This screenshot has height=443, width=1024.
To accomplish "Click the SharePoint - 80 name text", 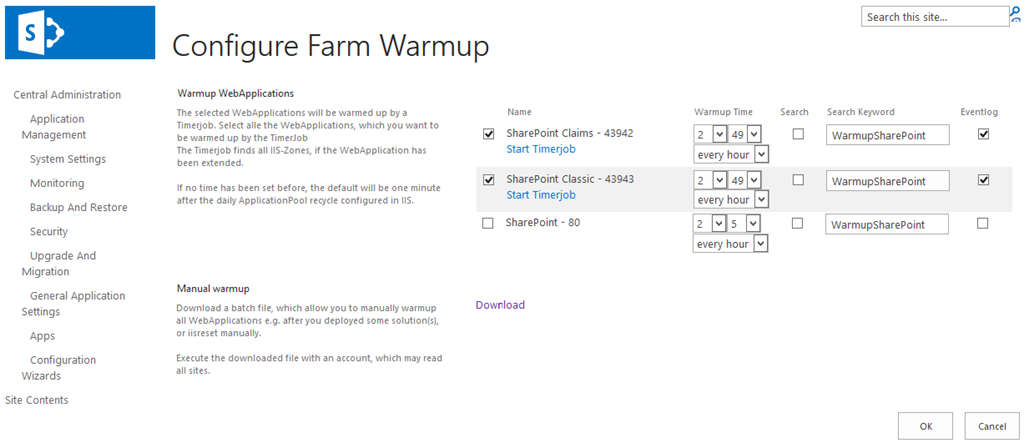I will pyautogui.click(x=543, y=222).
